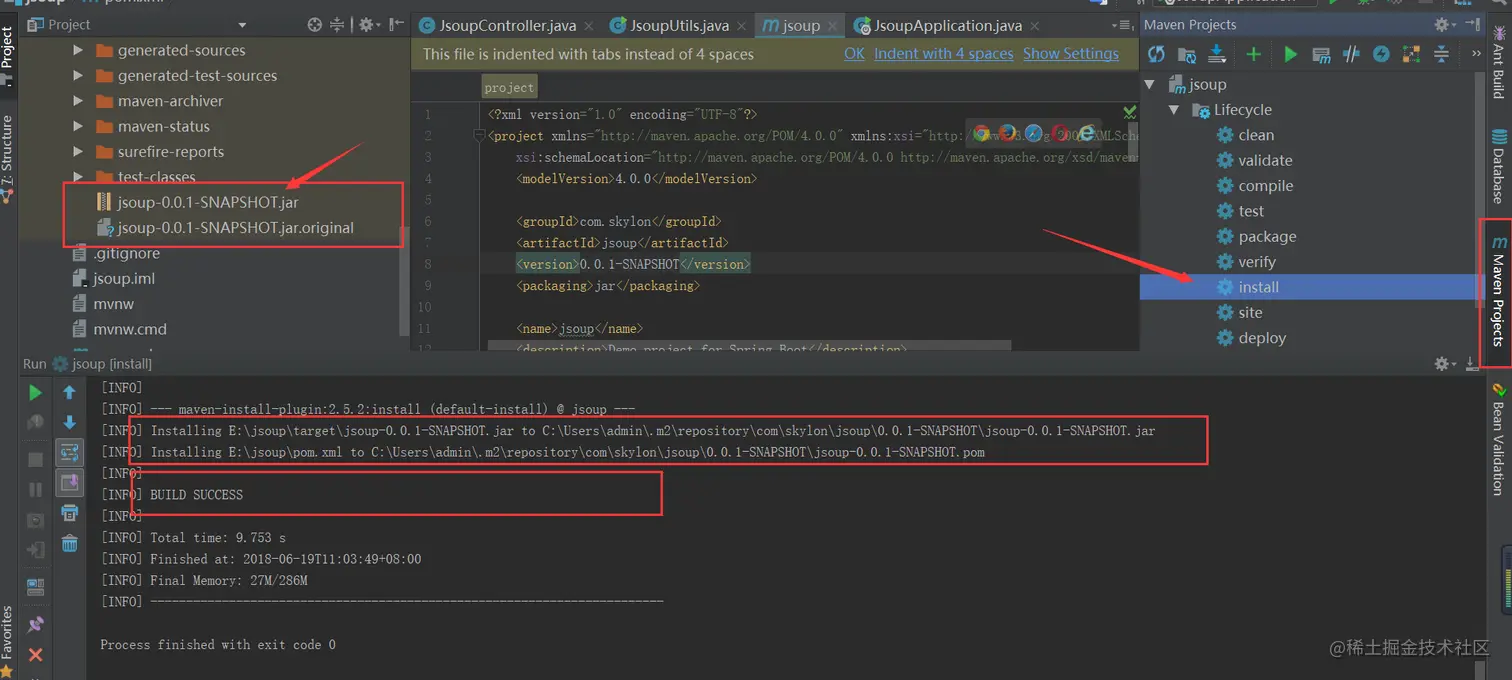Screen dimensions: 1512x680
Task: Run Maven build green play icon
Action: pos(1290,54)
